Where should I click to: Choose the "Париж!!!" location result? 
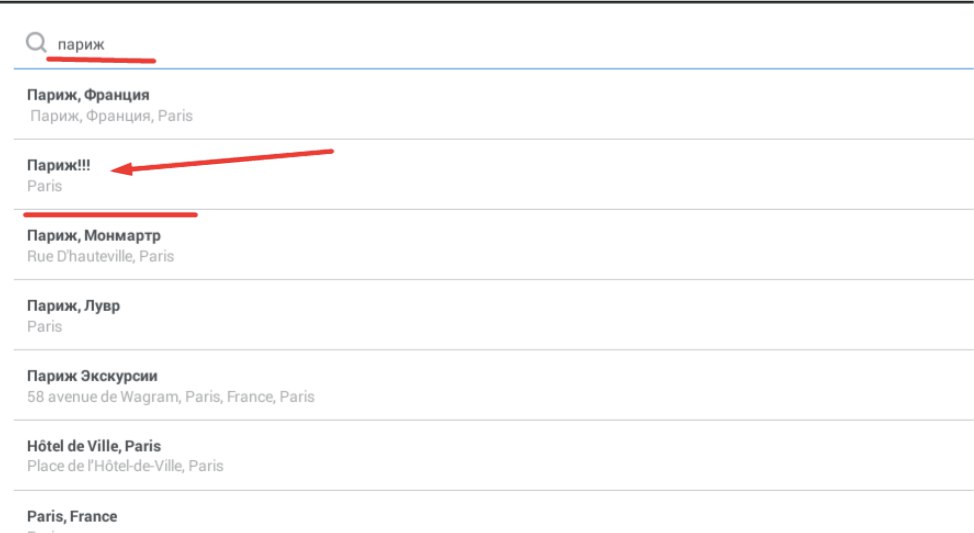(58, 166)
